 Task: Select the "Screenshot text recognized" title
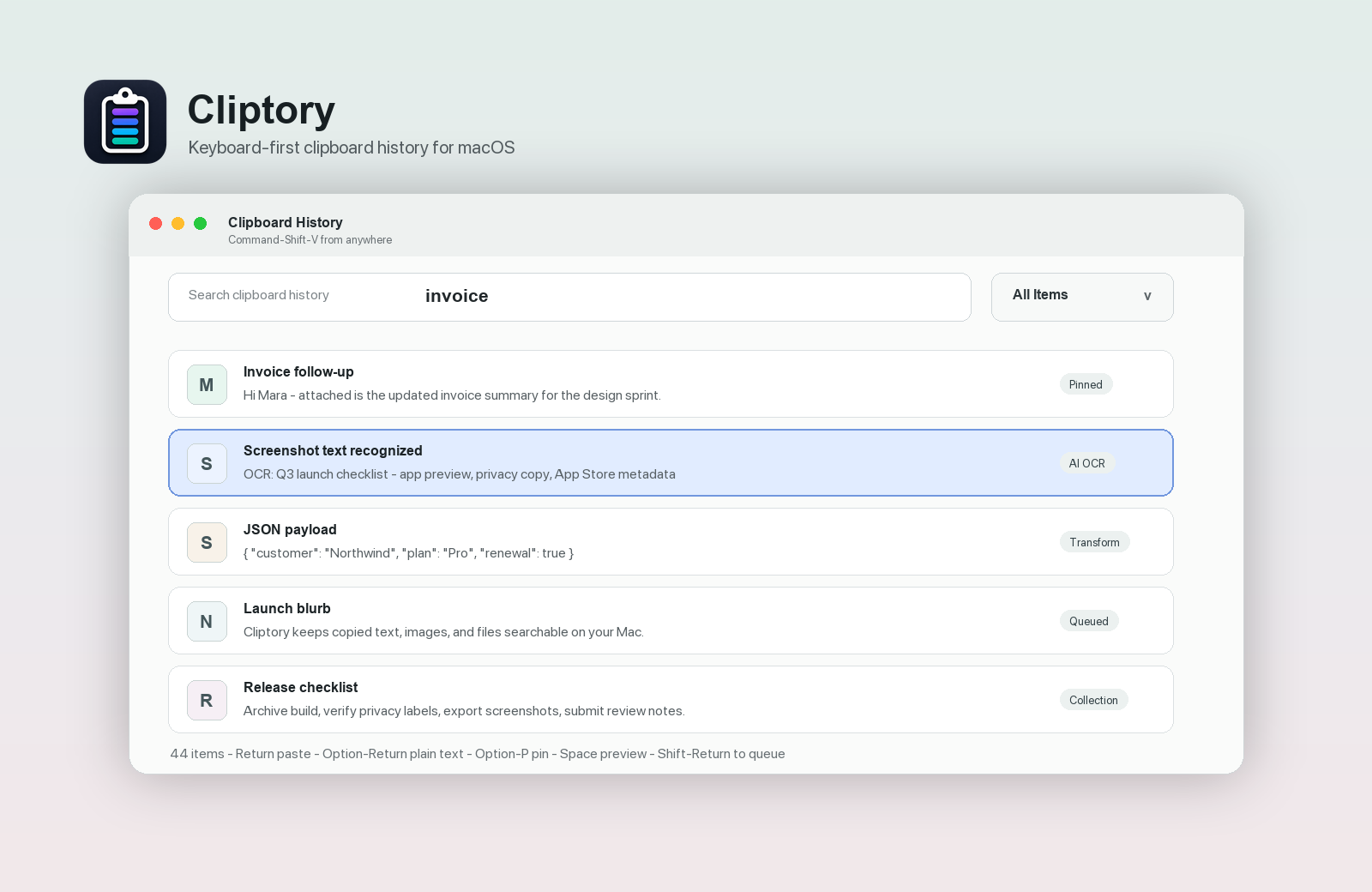coord(333,450)
